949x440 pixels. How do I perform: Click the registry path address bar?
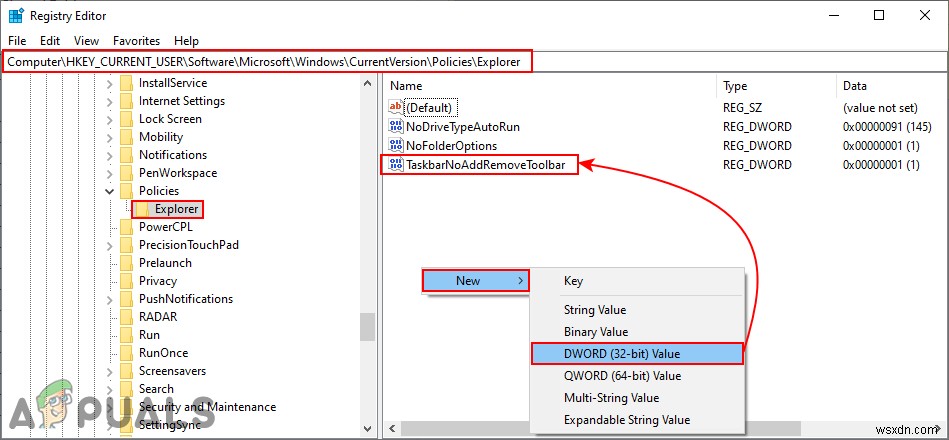pyautogui.click(x=268, y=62)
